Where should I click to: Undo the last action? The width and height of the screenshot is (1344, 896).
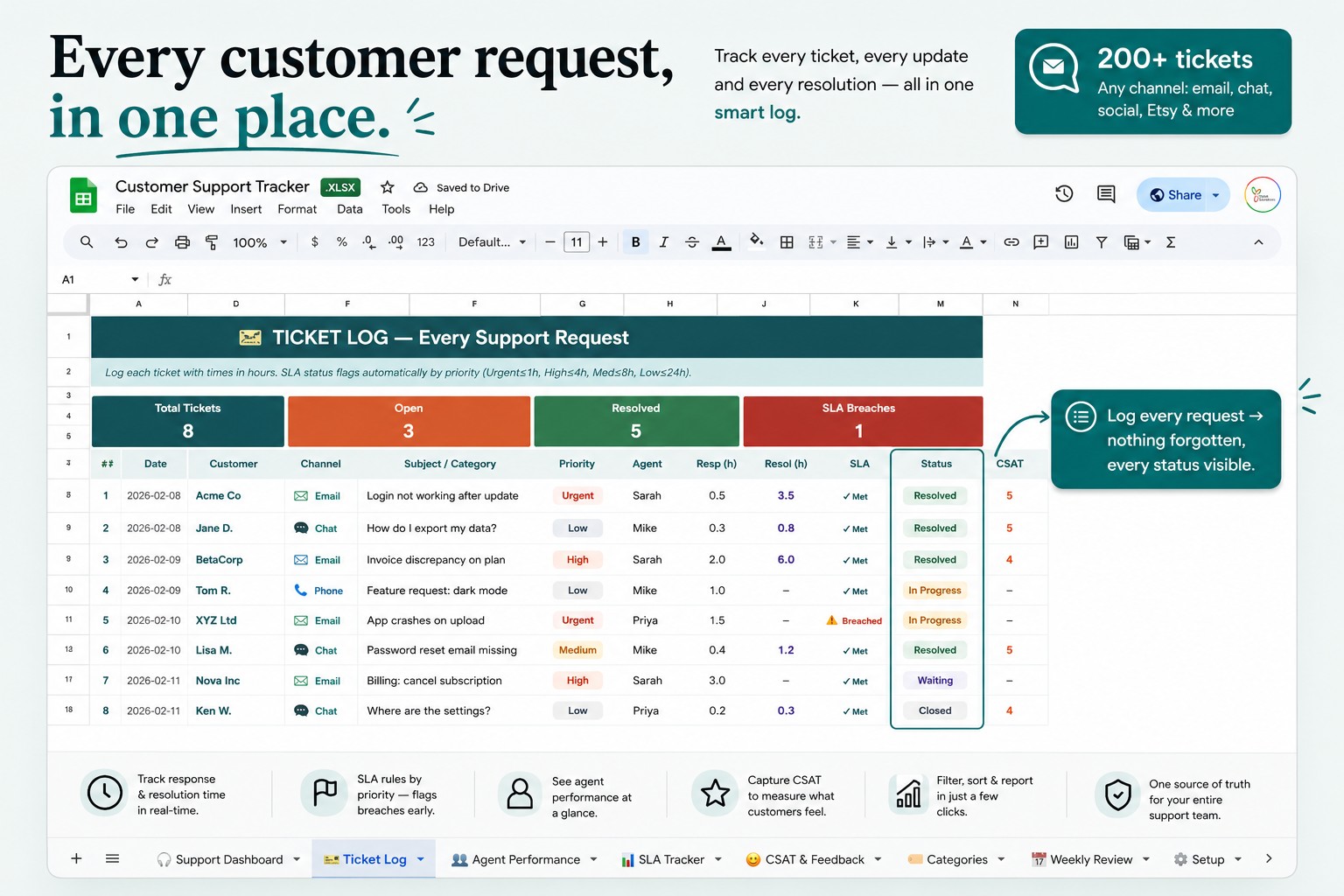click(121, 242)
